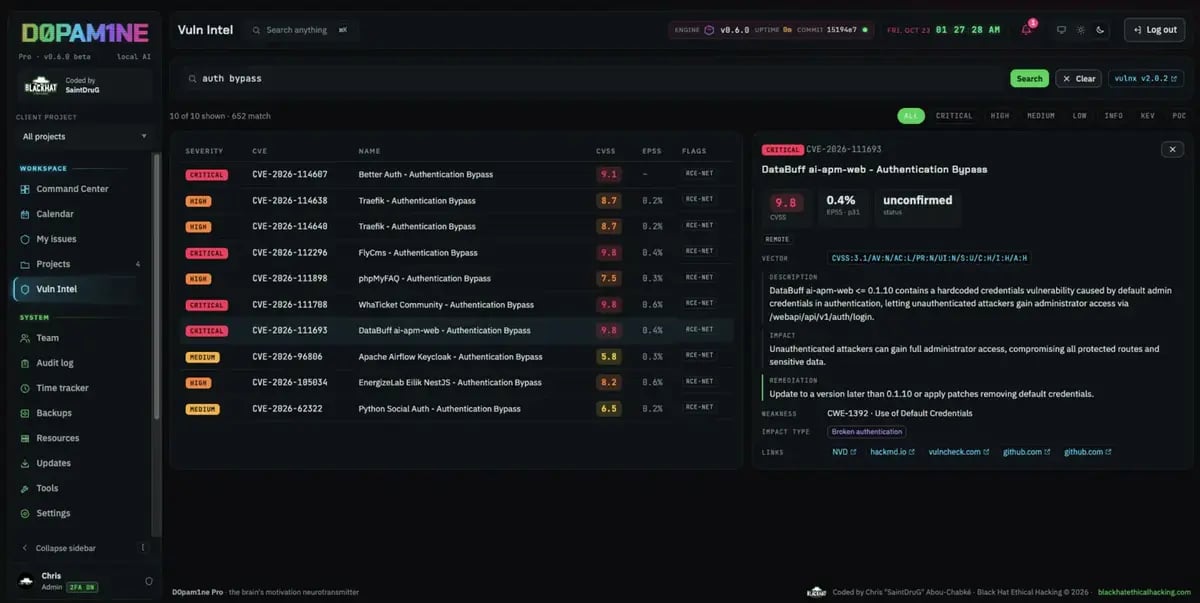Switch to dark theme moon icon
Image resolution: width=1200 pixels, height=603 pixels.
[x=1100, y=30]
